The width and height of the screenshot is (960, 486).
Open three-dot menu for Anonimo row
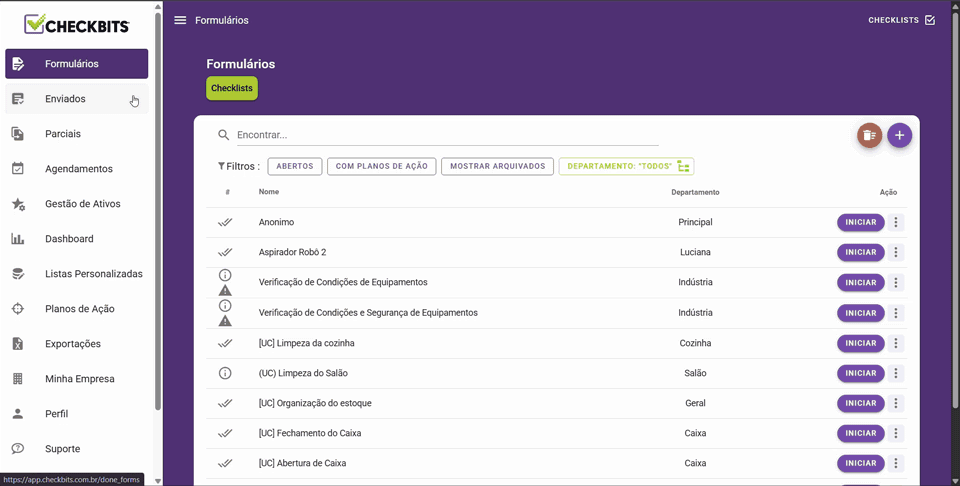[x=896, y=223]
